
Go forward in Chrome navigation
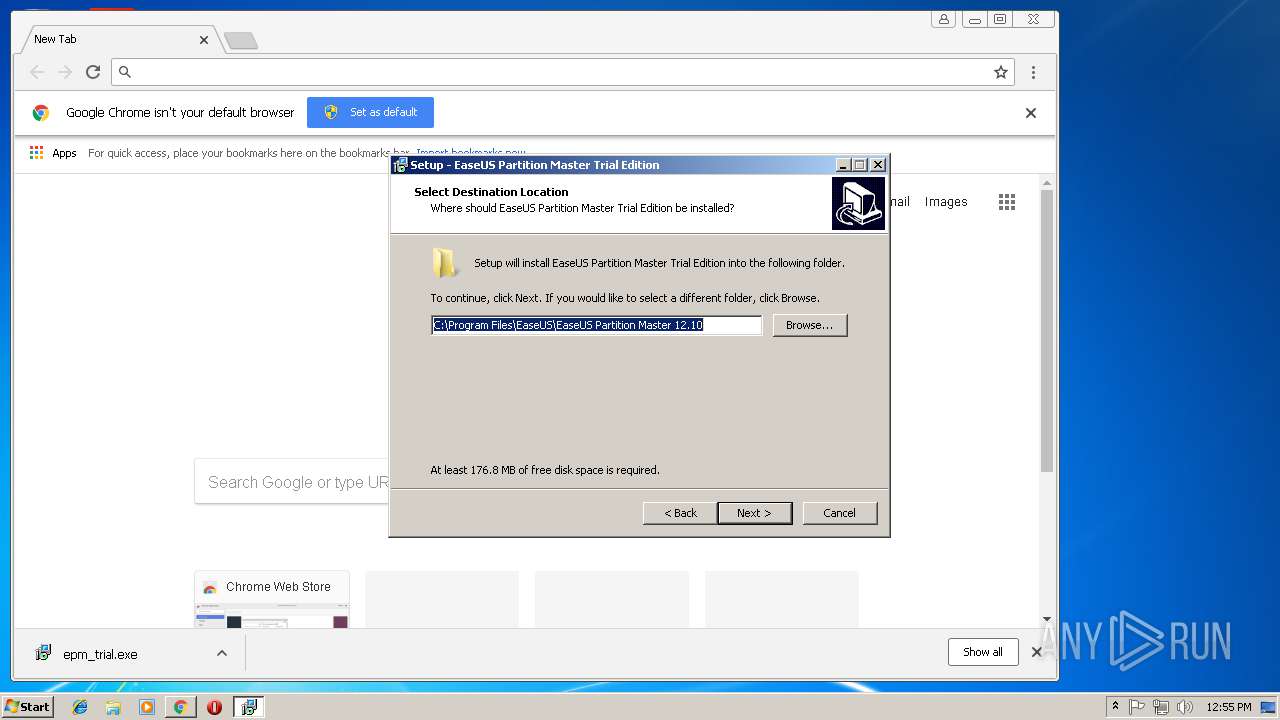tap(65, 72)
